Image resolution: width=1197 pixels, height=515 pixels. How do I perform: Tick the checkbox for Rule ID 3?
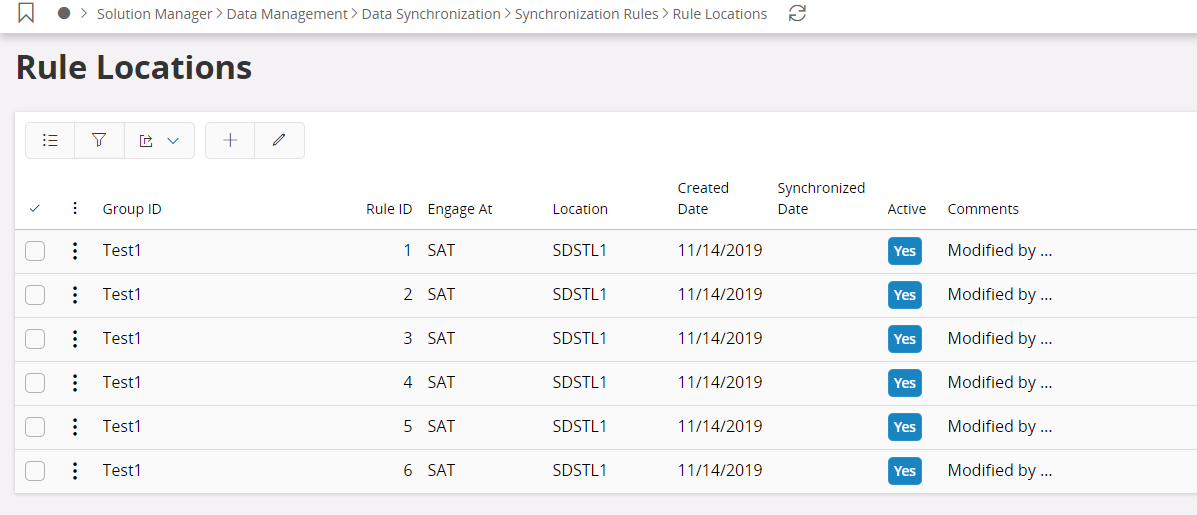click(35, 339)
